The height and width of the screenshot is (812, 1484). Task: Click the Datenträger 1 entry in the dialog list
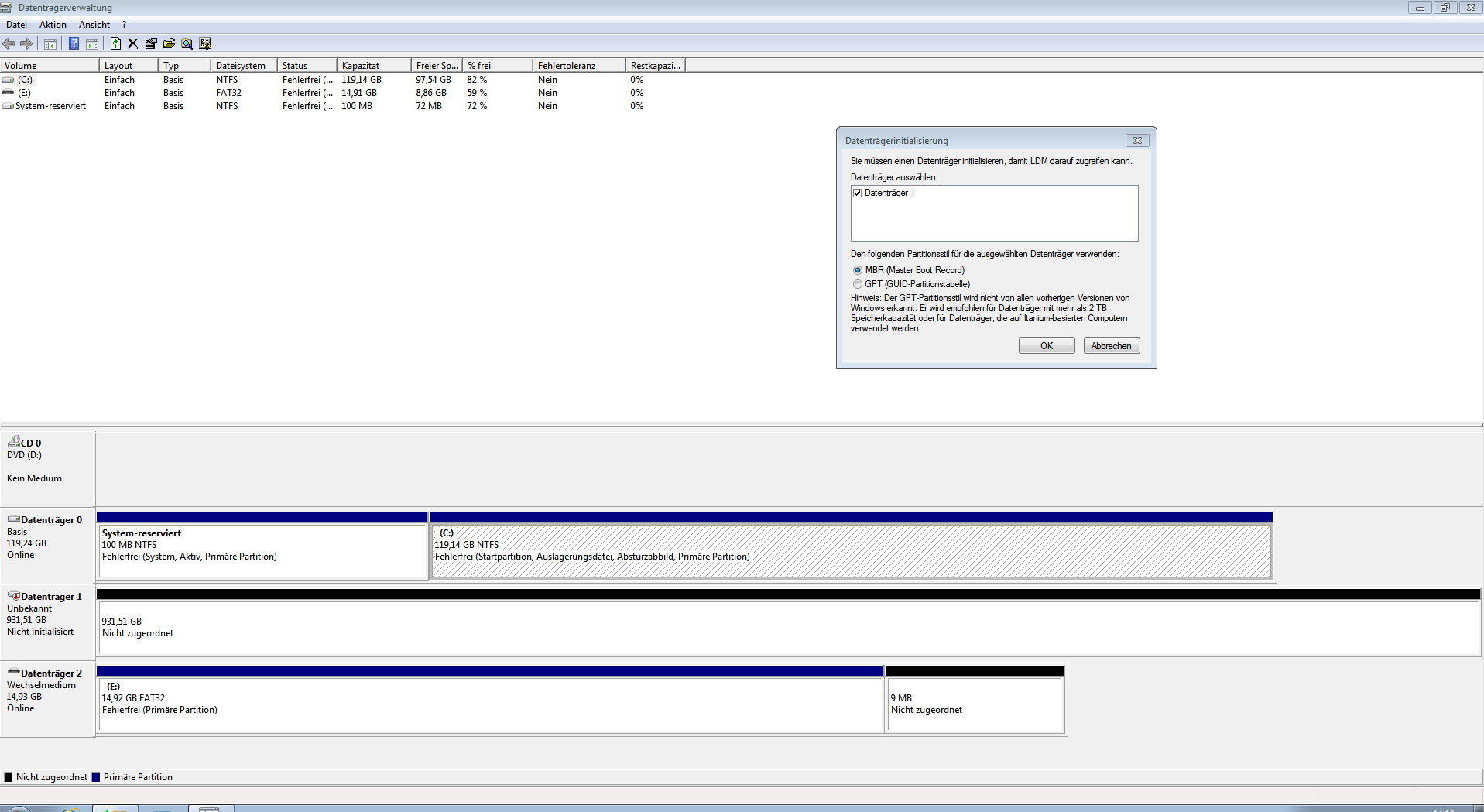click(x=889, y=193)
